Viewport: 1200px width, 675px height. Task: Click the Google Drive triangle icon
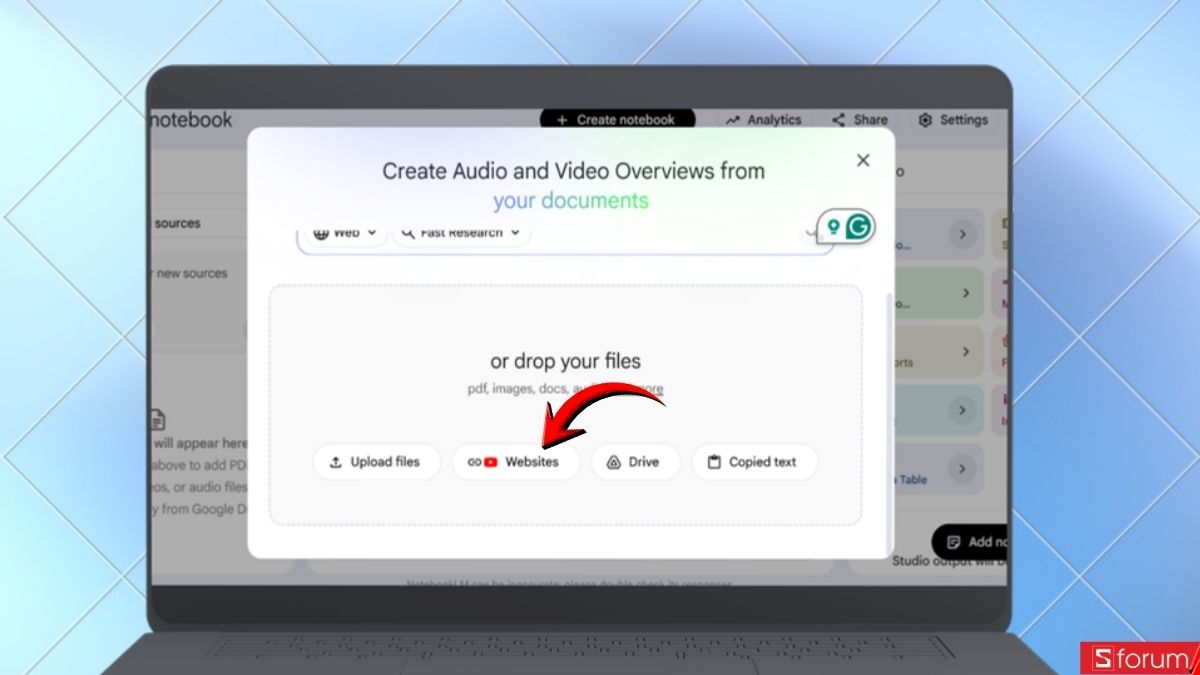click(x=614, y=462)
